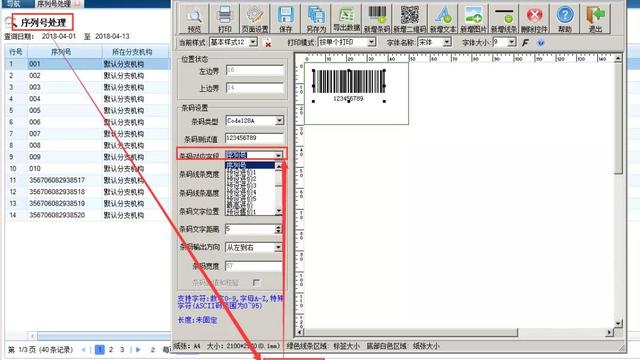Save the label with 保存 icon
Screen dimensions: 640x360
click(x=285, y=19)
